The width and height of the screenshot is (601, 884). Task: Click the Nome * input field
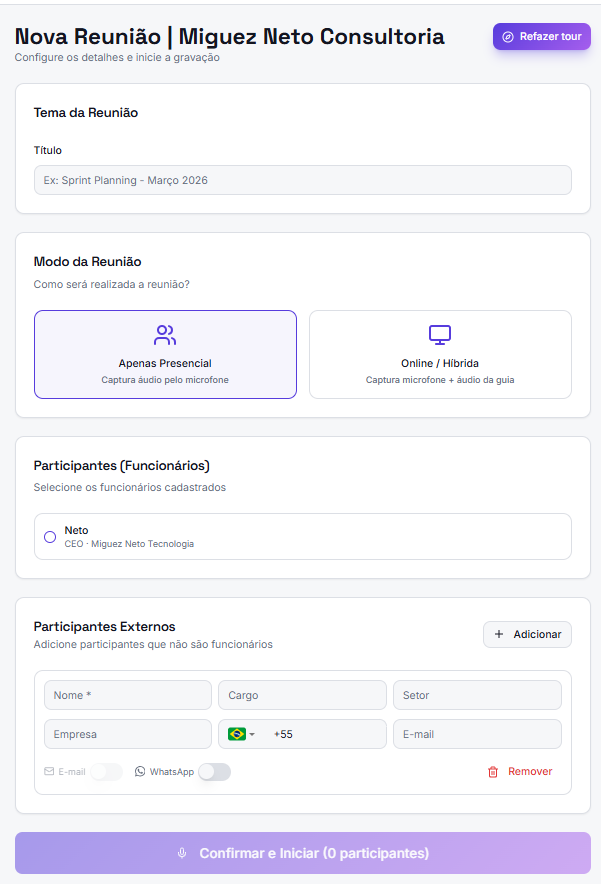click(x=128, y=695)
